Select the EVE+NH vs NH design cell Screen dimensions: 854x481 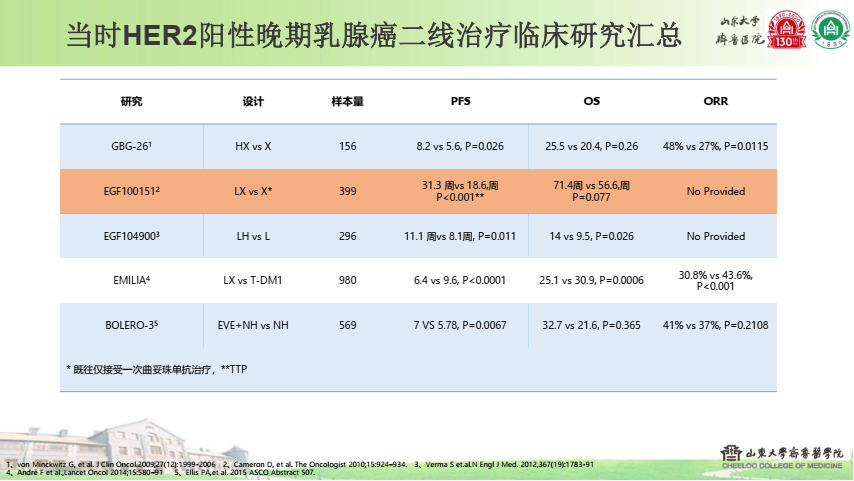tap(253, 325)
